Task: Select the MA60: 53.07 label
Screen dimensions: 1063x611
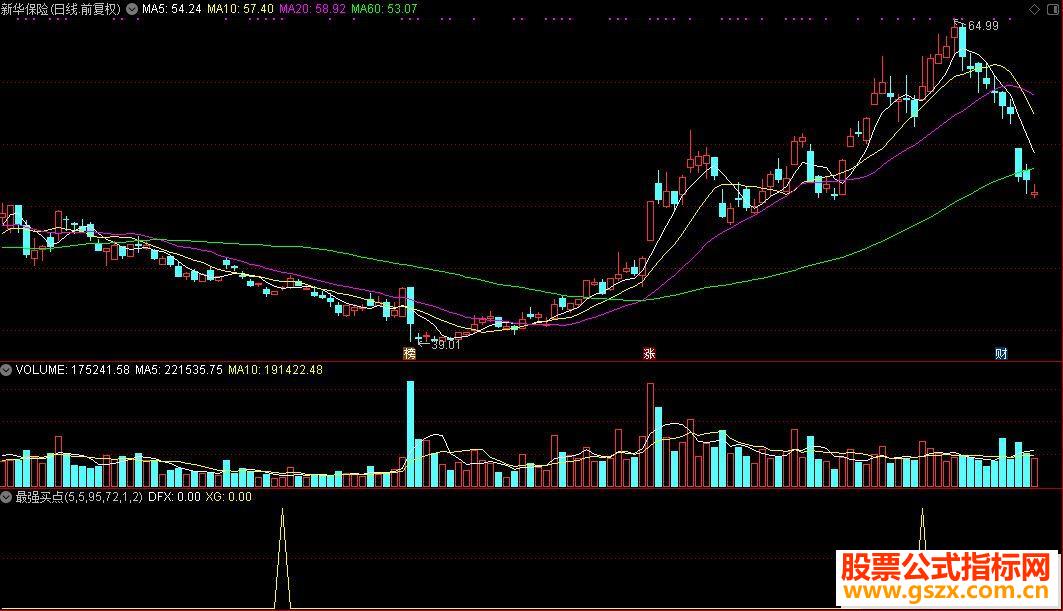Action: (384, 9)
